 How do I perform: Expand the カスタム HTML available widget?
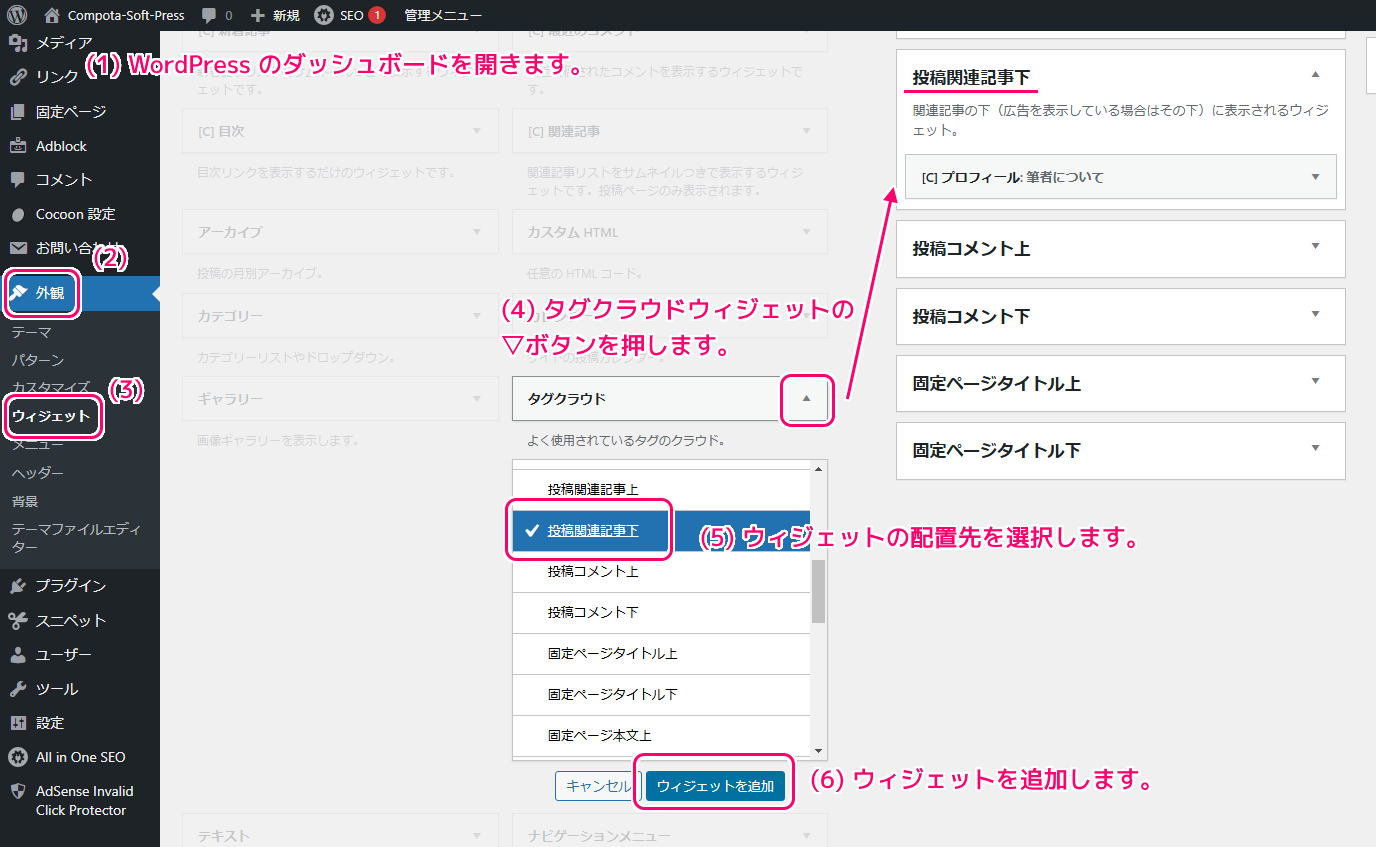pos(806,231)
